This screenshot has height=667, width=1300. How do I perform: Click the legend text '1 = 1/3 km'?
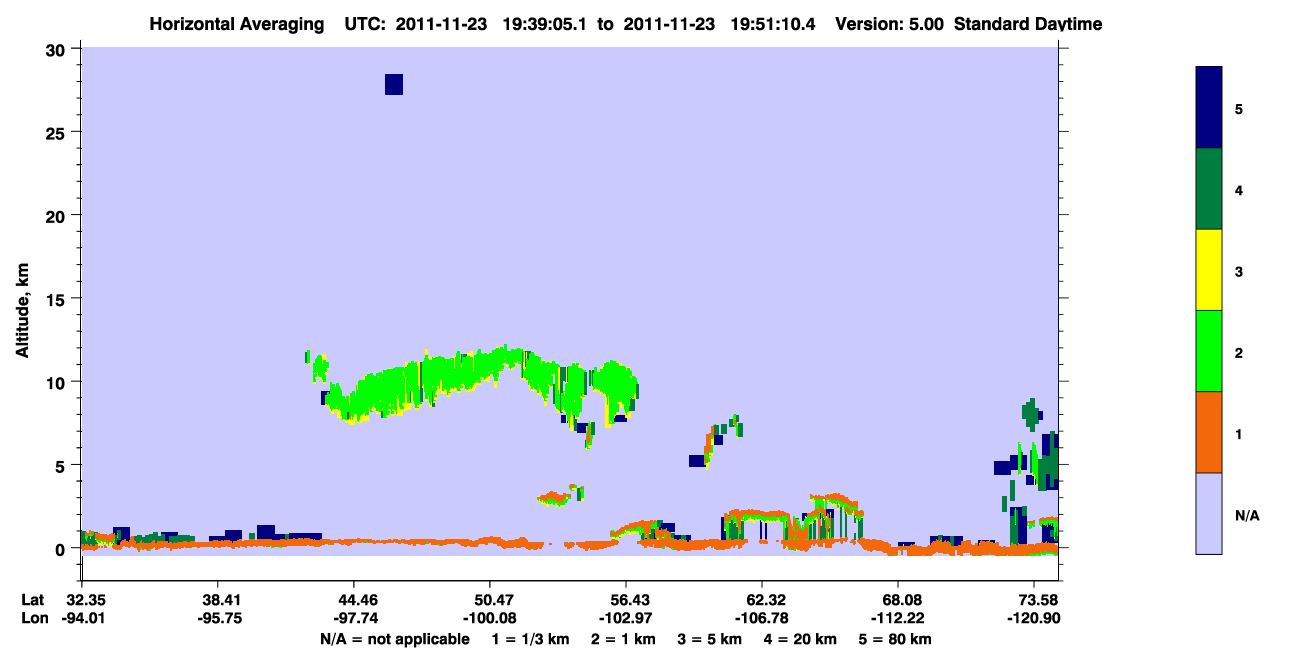(x=530, y=639)
